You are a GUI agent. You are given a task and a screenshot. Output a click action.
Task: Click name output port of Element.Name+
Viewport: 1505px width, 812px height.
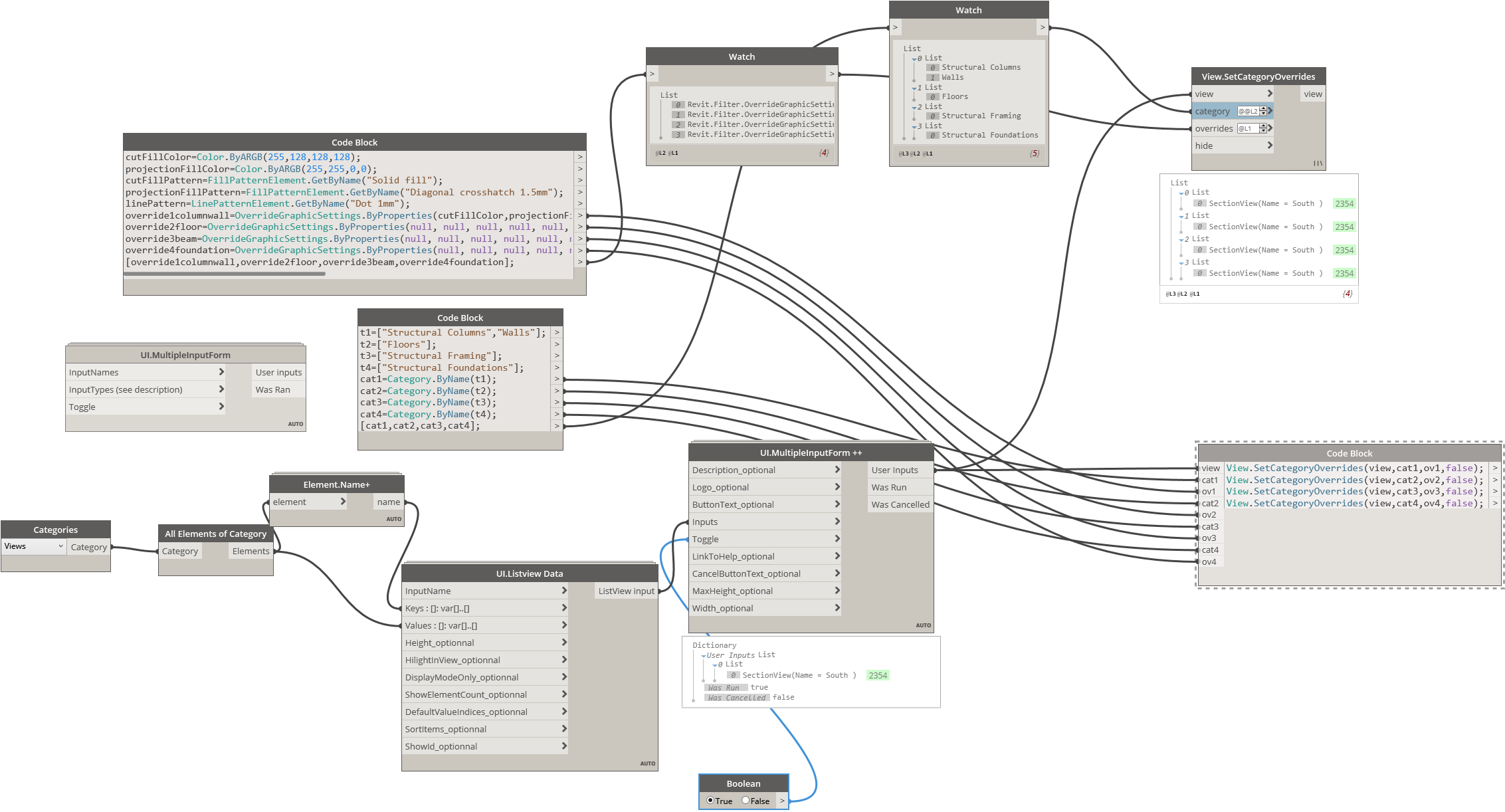coord(389,502)
